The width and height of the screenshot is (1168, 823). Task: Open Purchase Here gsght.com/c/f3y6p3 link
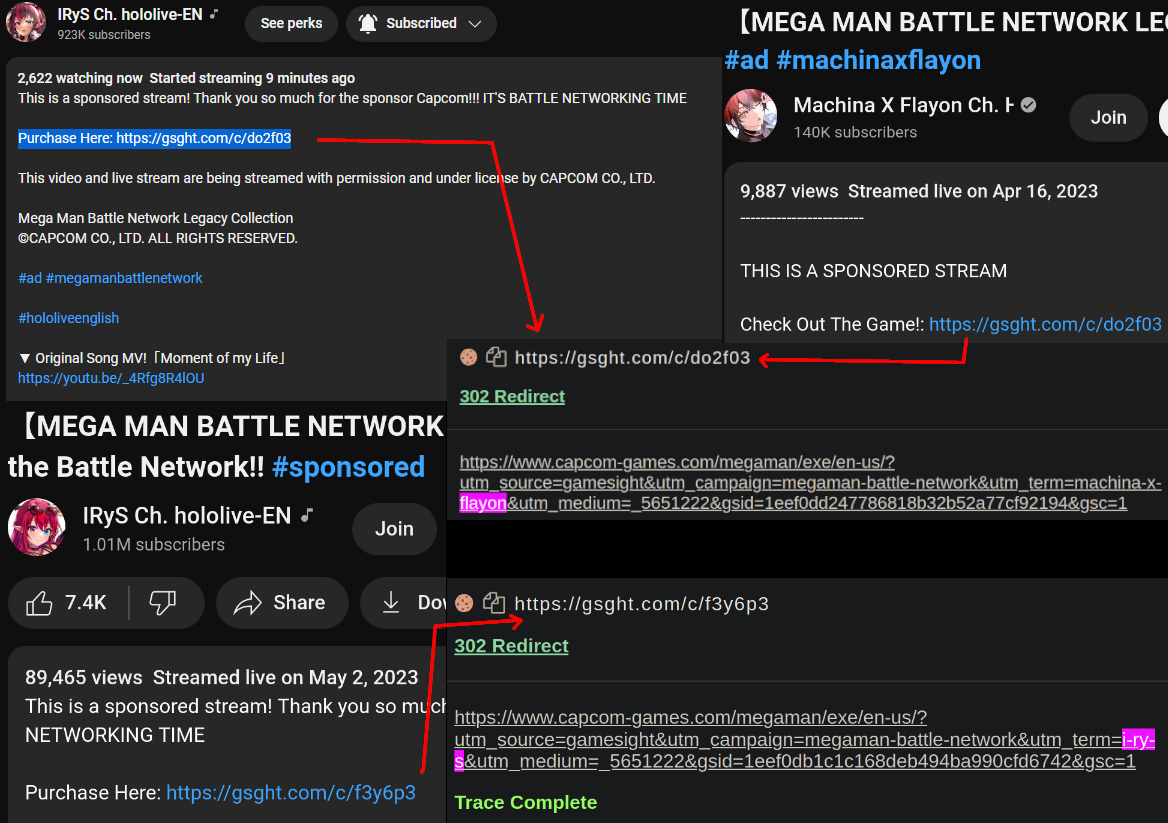pos(291,792)
